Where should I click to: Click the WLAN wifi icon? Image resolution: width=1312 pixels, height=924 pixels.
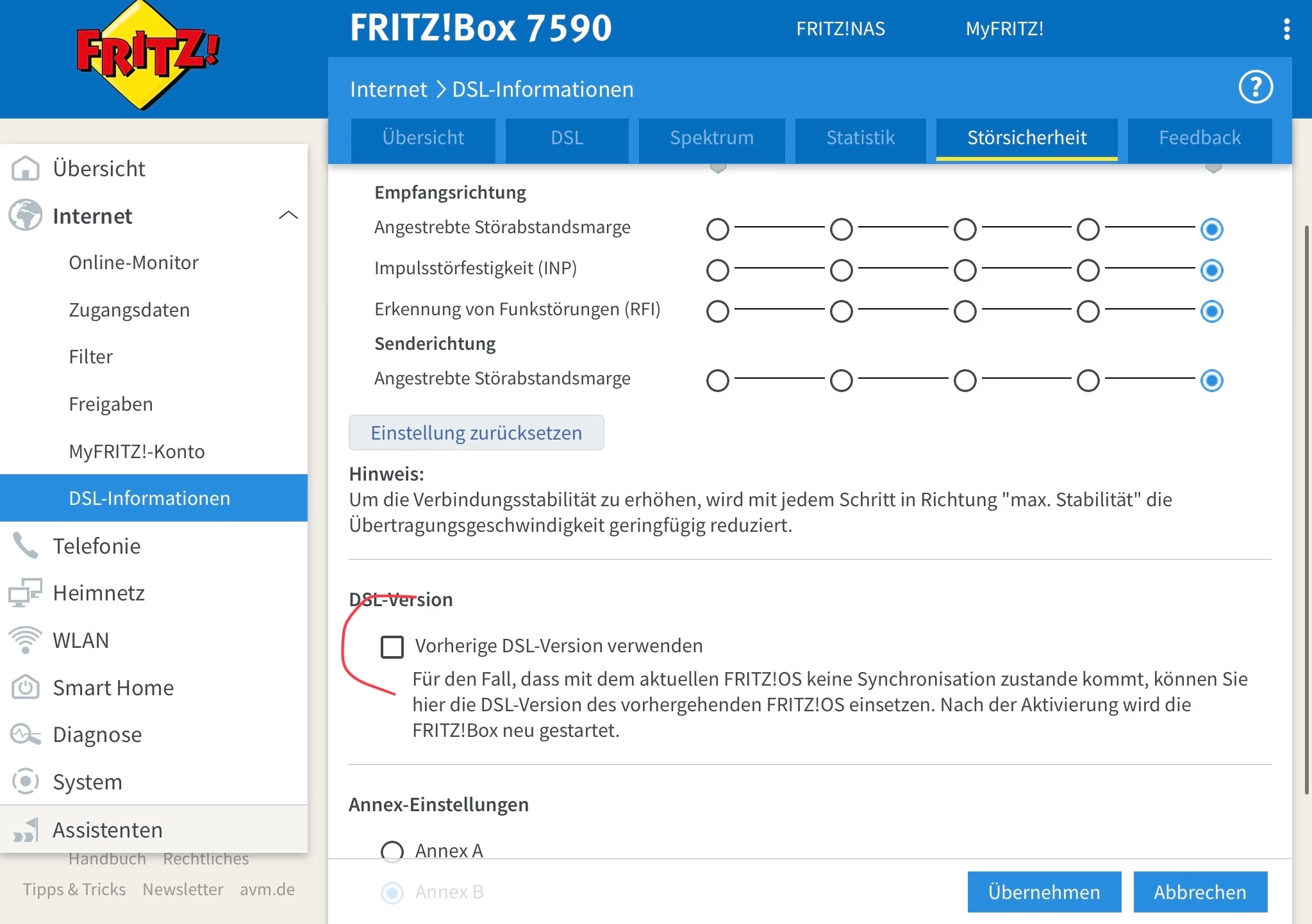coord(26,639)
